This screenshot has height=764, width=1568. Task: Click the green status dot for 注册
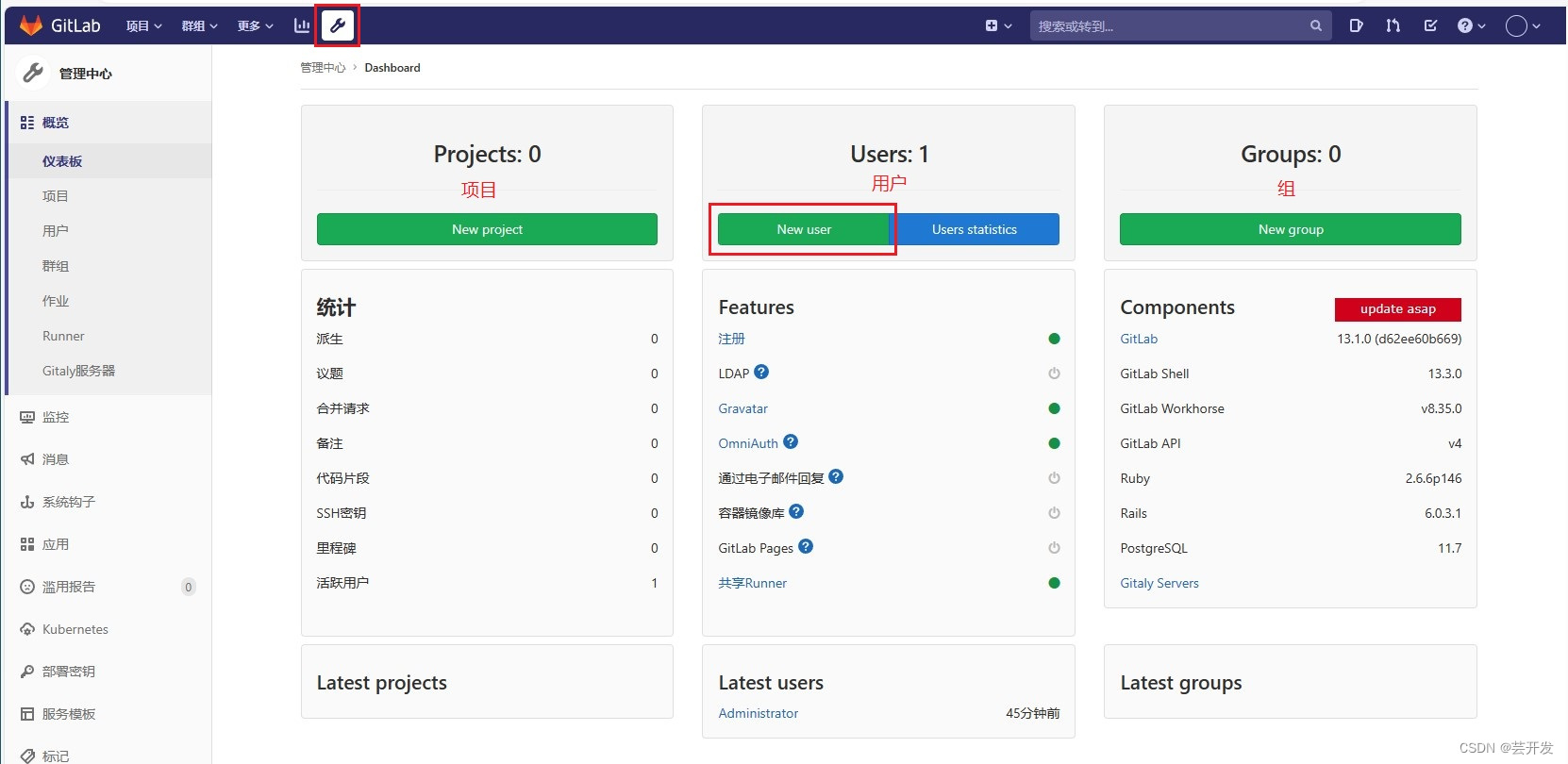[x=1054, y=339]
